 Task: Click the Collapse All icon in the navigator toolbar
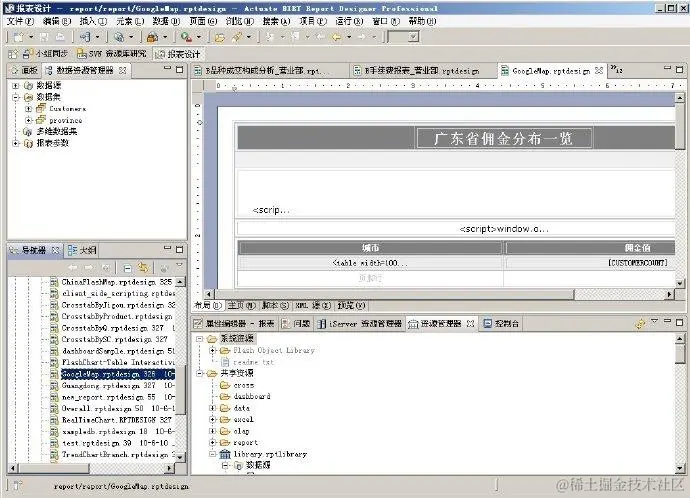[x=127, y=267]
